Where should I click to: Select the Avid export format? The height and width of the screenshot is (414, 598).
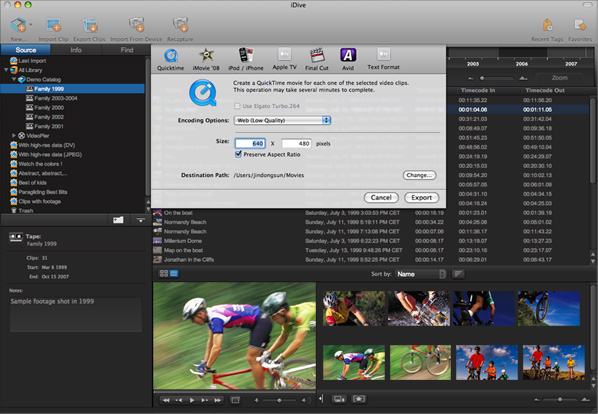pyautogui.click(x=348, y=59)
